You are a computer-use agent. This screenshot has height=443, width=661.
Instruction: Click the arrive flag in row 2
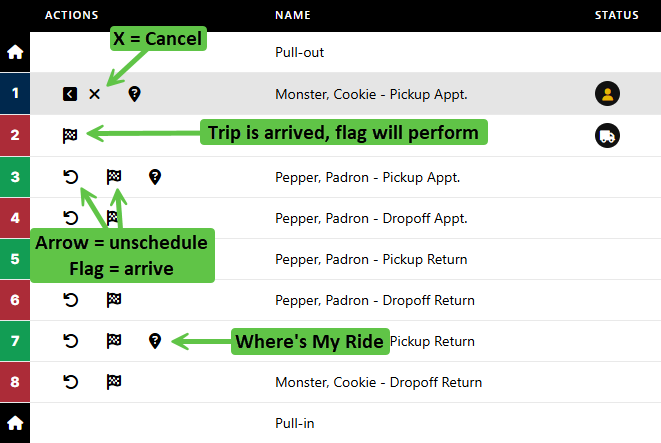click(69, 135)
